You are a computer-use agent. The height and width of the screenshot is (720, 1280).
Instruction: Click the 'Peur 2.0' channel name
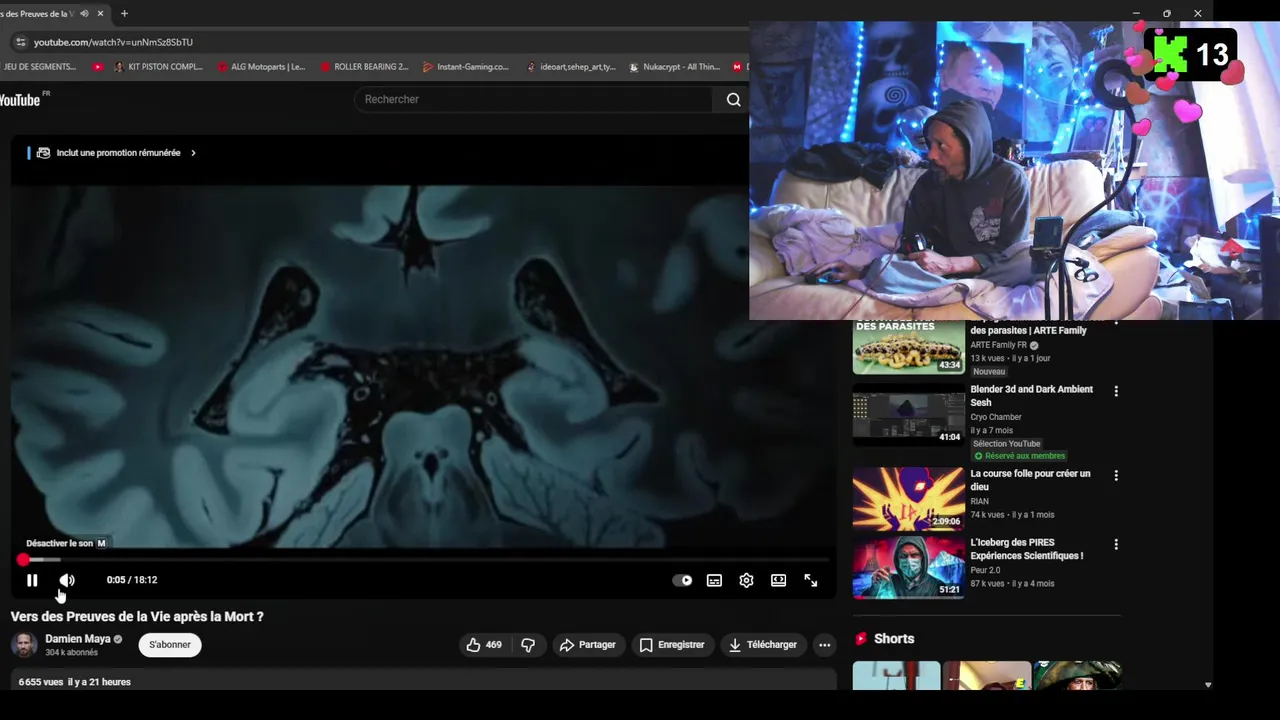coord(986,570)
